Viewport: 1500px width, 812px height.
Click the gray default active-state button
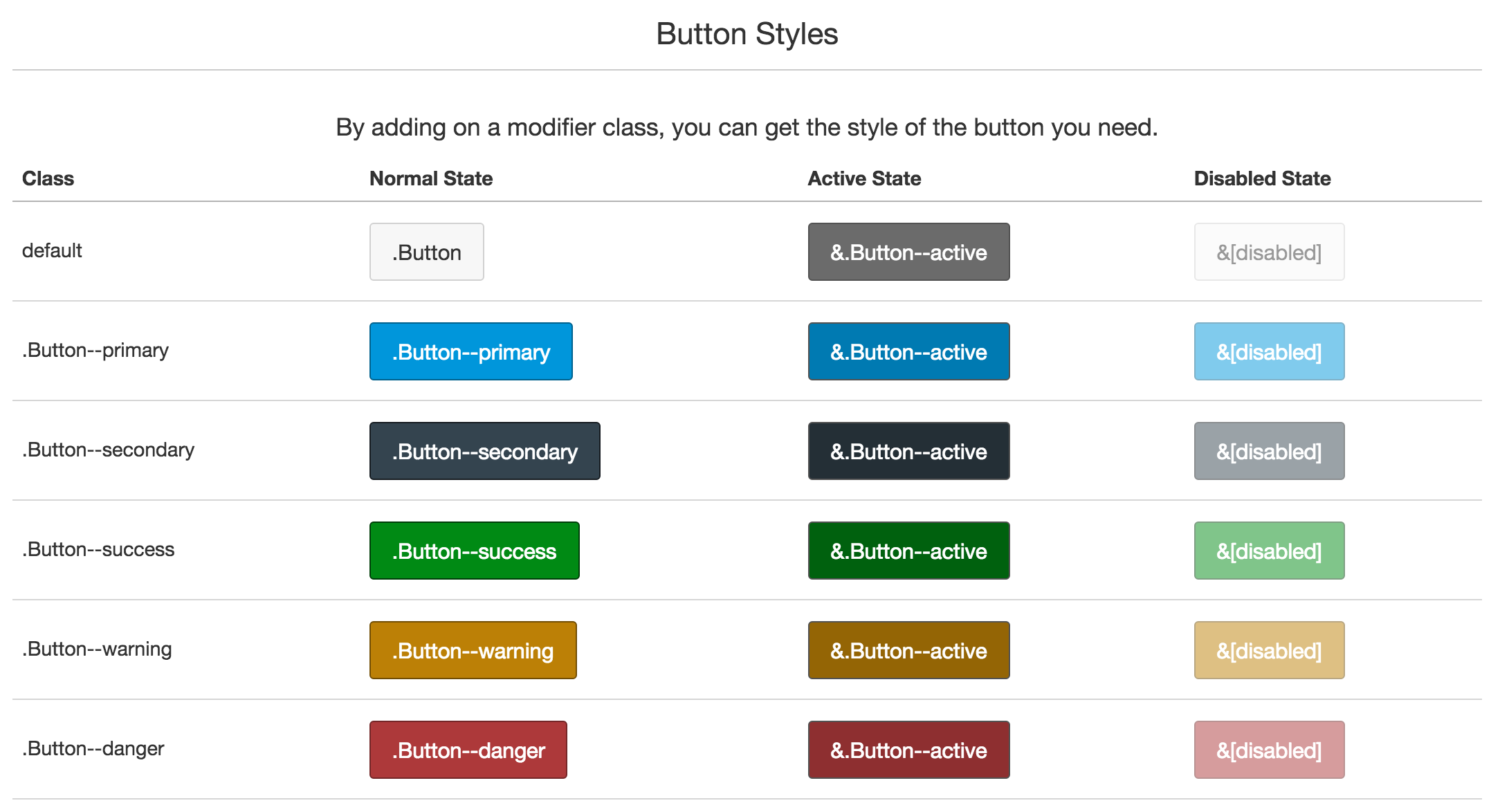coord(908,252)
